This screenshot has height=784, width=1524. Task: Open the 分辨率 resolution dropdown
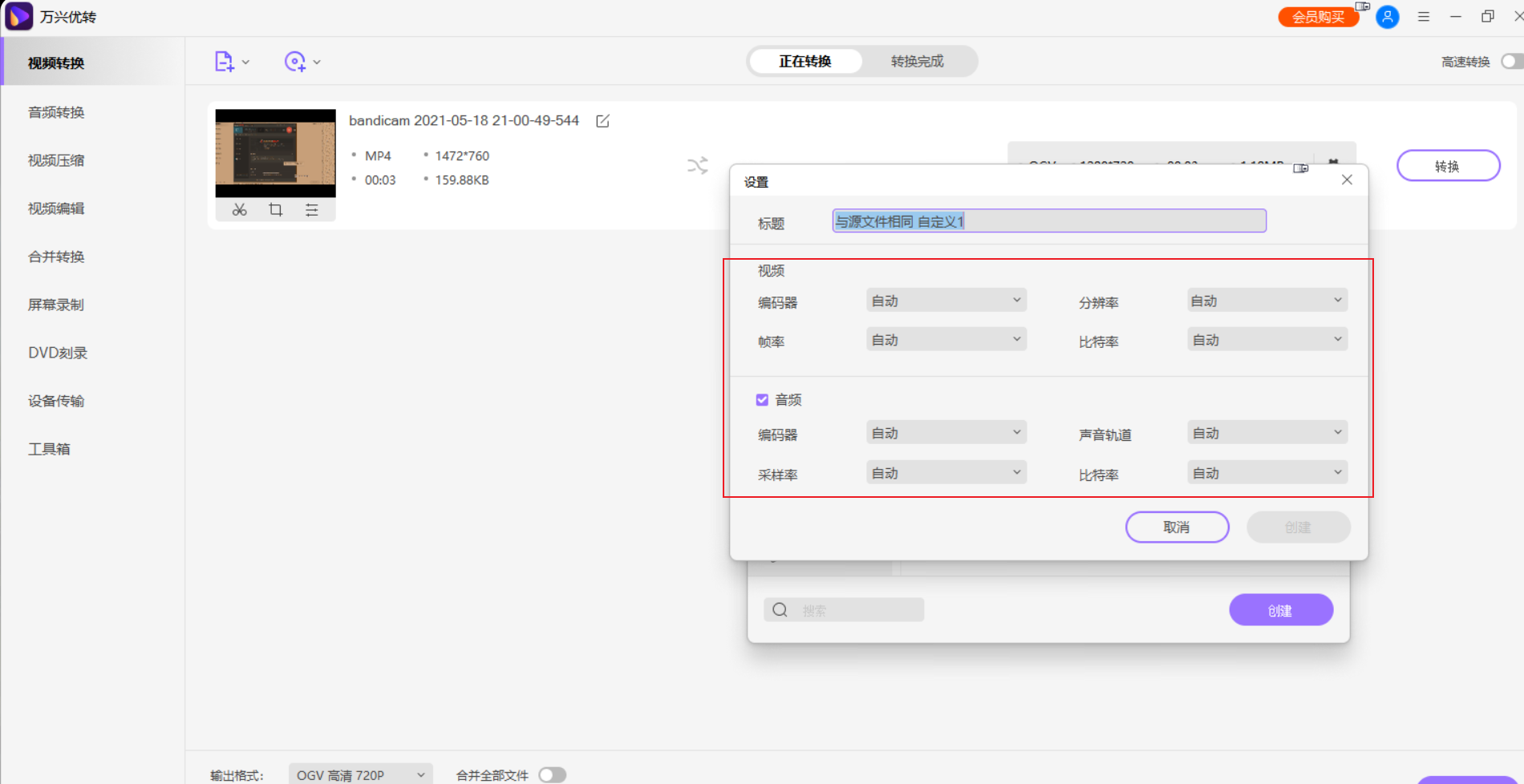1267,301
